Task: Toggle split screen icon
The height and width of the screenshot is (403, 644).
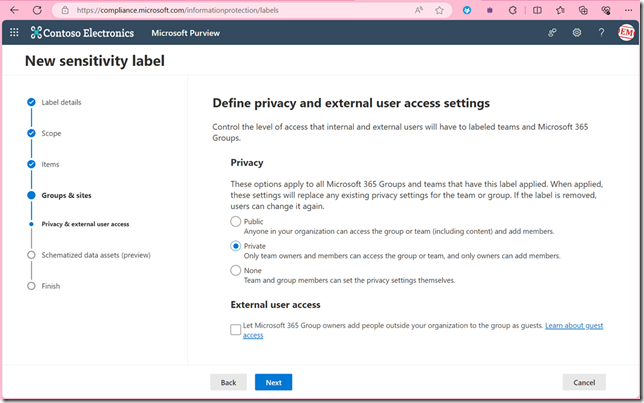Action: pyautogui.click(x=537, y=10)
